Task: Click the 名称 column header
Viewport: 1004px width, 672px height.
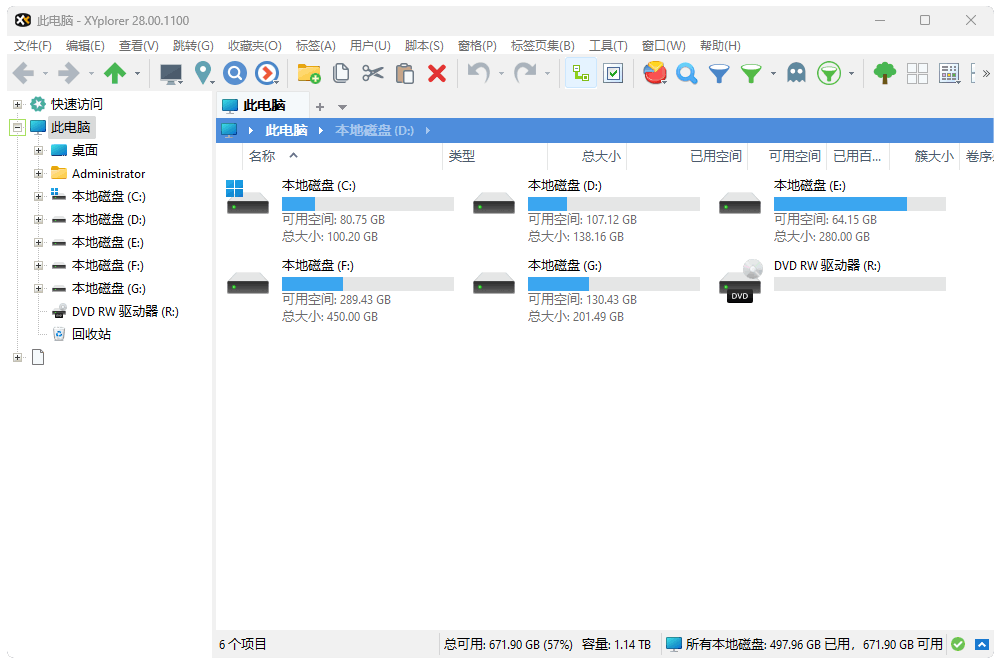Action: point(262,156)
